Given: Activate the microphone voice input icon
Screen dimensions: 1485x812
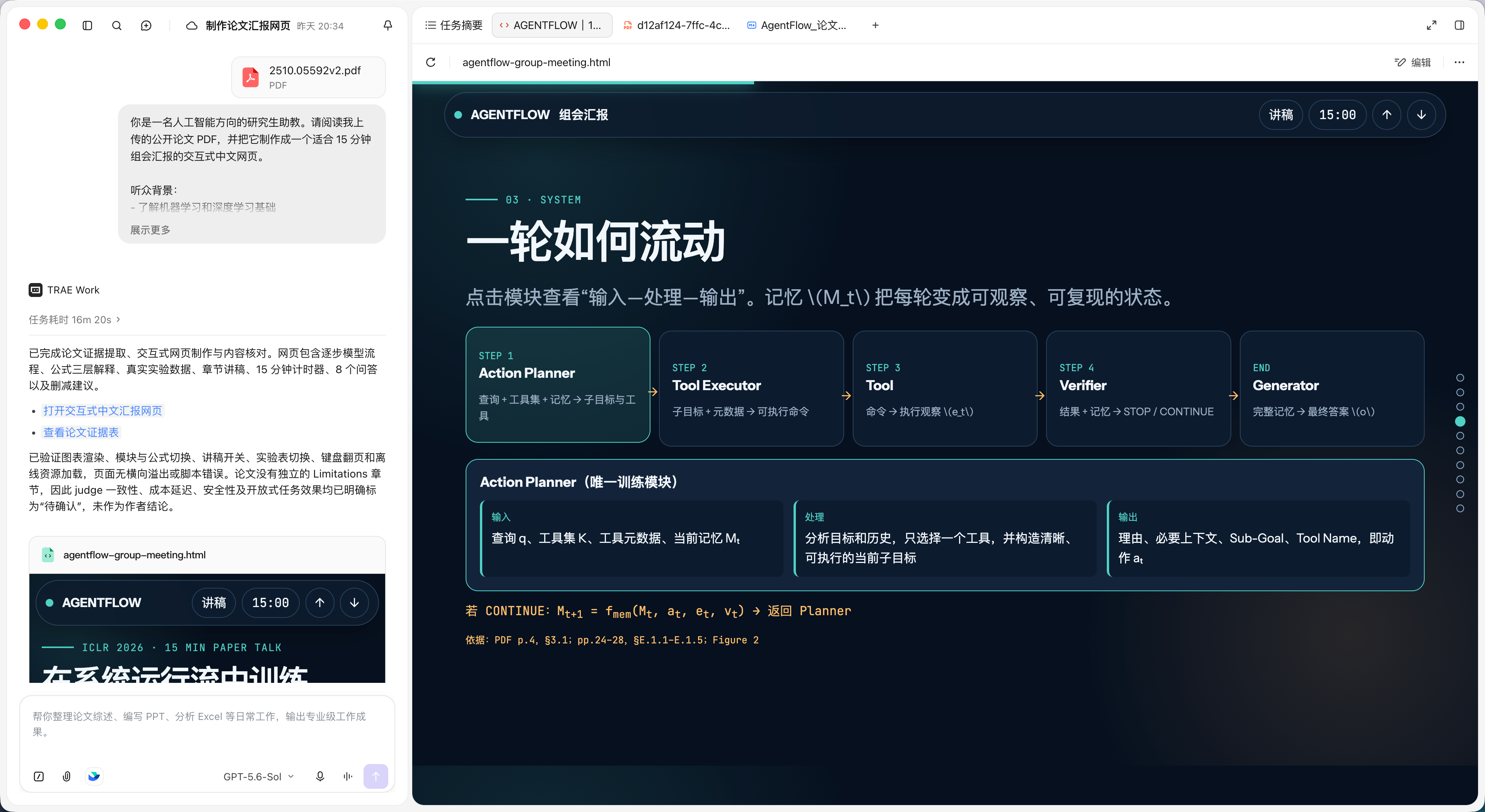Looking at the screenshot, I should [x=320, y=776].
